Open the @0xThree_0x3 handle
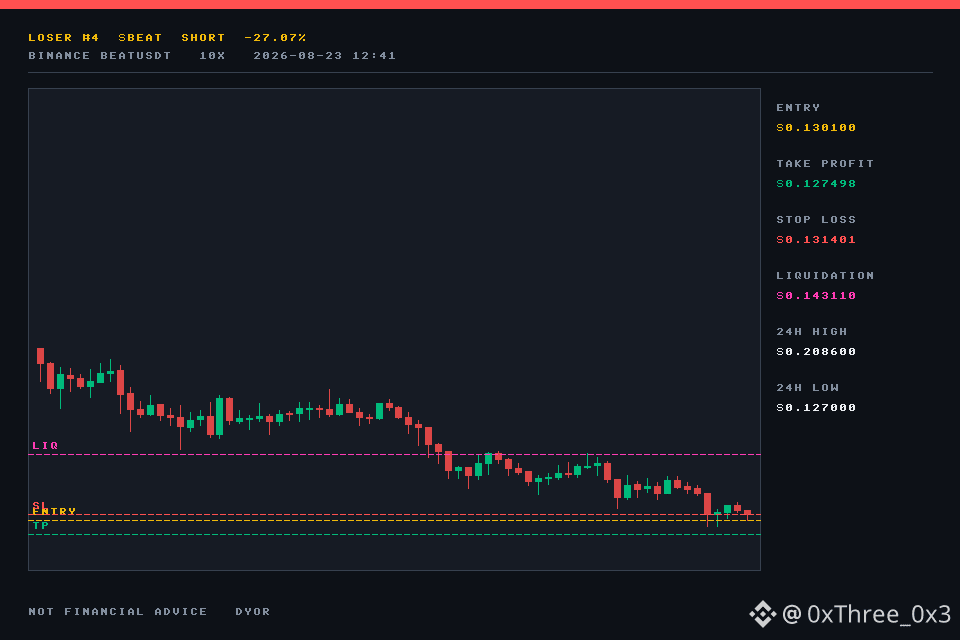 [x=867, y=614]
